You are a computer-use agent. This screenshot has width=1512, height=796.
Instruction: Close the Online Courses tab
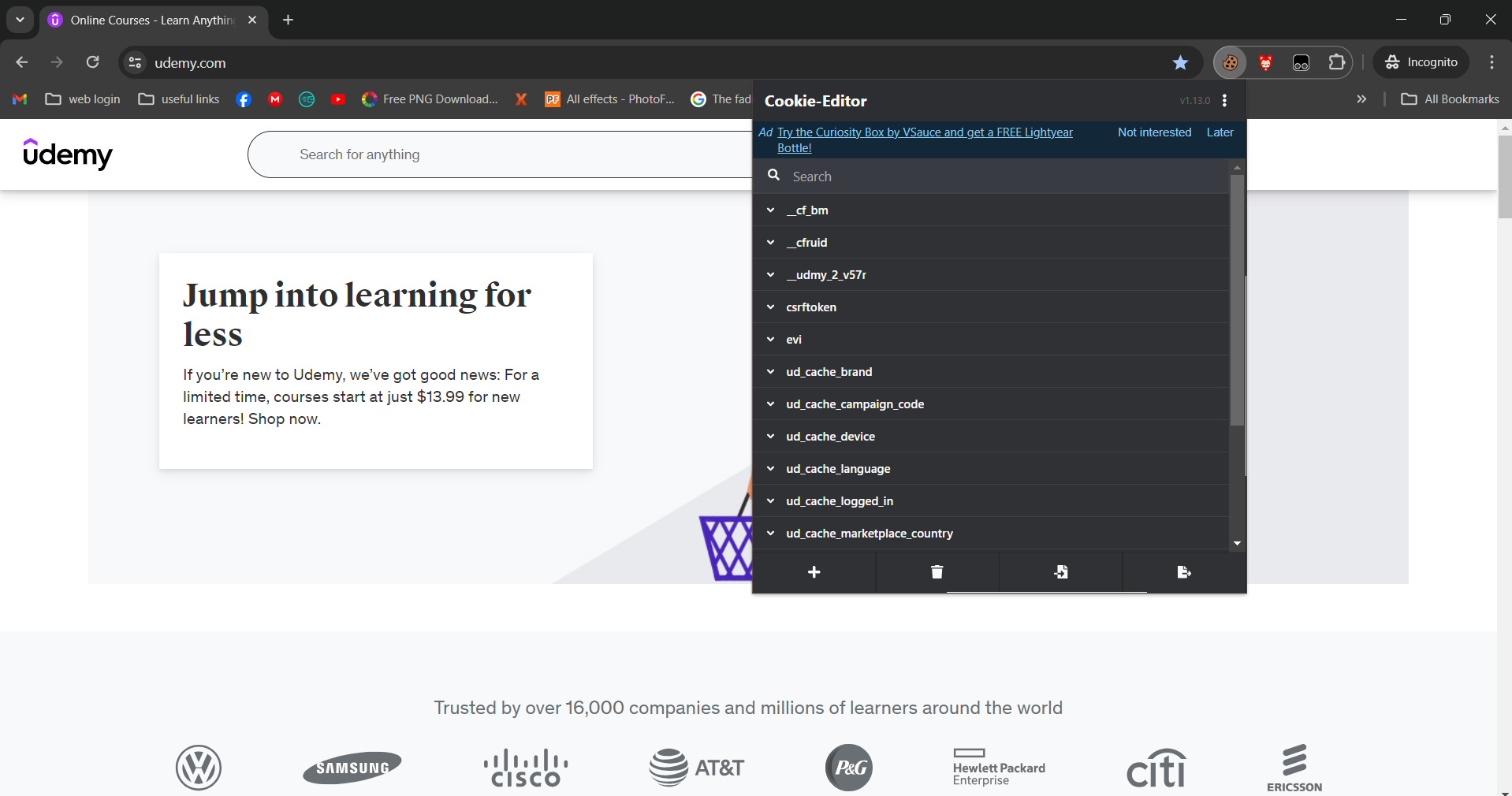(252, 20)
